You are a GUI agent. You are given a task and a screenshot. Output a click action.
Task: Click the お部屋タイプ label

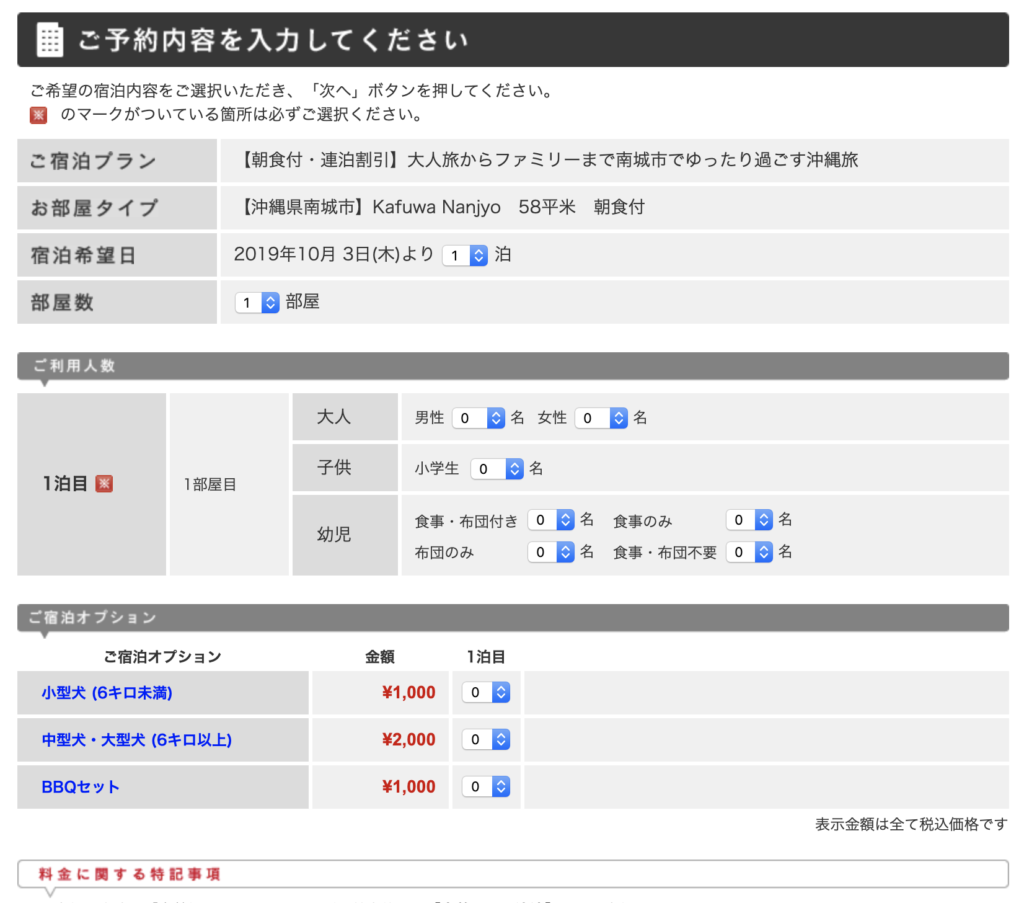[94, 208]
